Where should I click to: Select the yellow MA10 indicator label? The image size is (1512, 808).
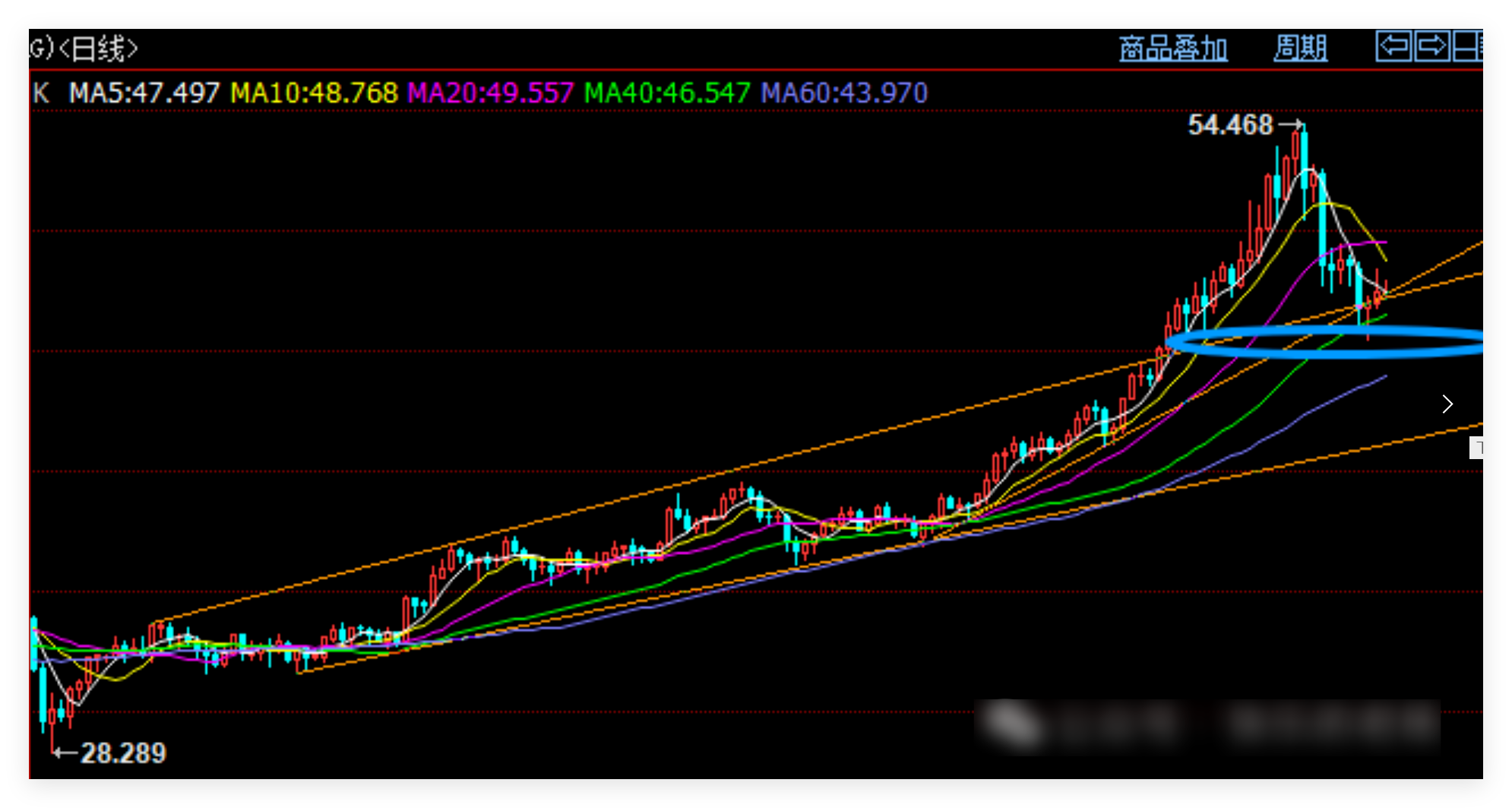(314, 93)
